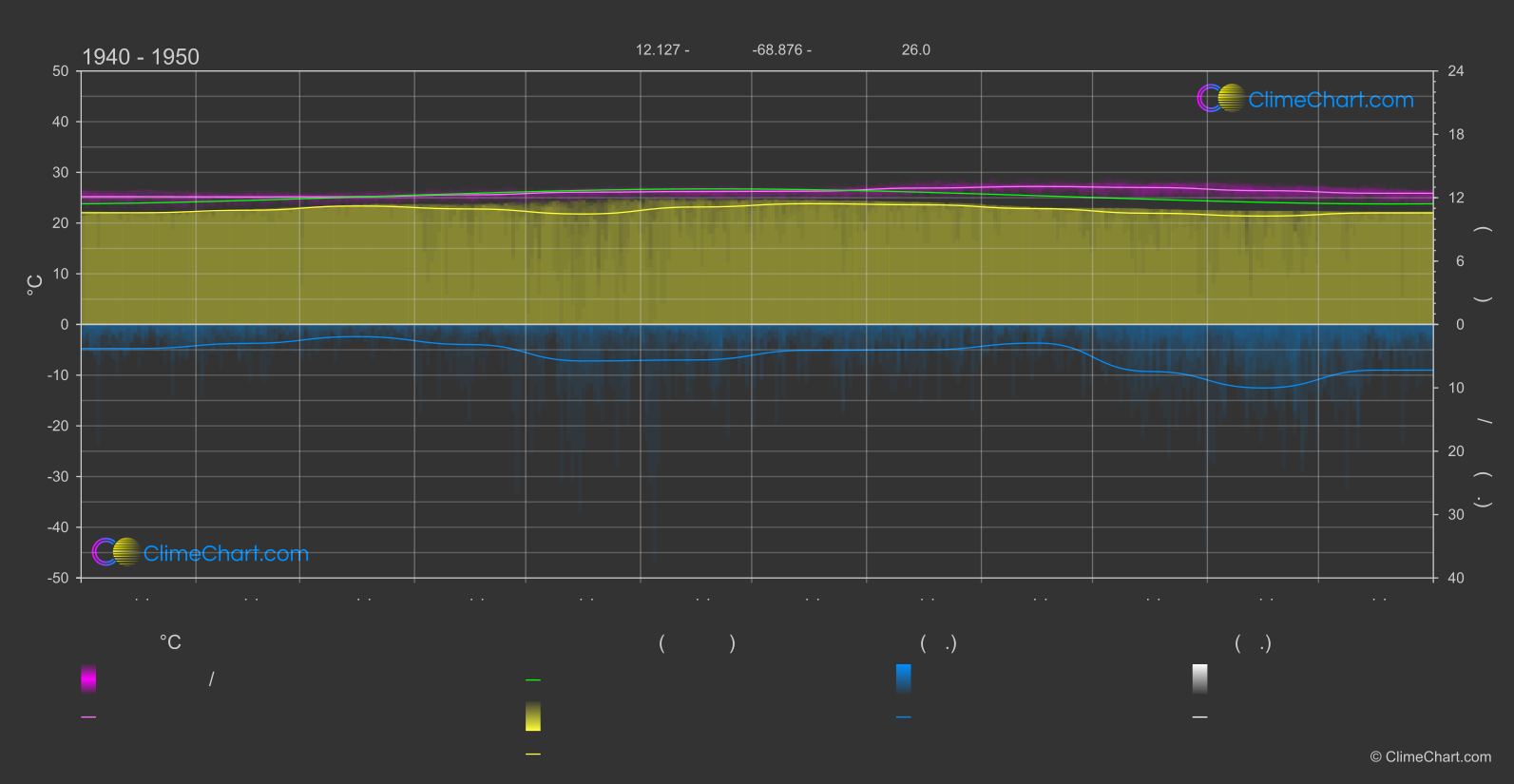
Task: Click the blue gradient legend swatch
Action: [x=903, y=679]
